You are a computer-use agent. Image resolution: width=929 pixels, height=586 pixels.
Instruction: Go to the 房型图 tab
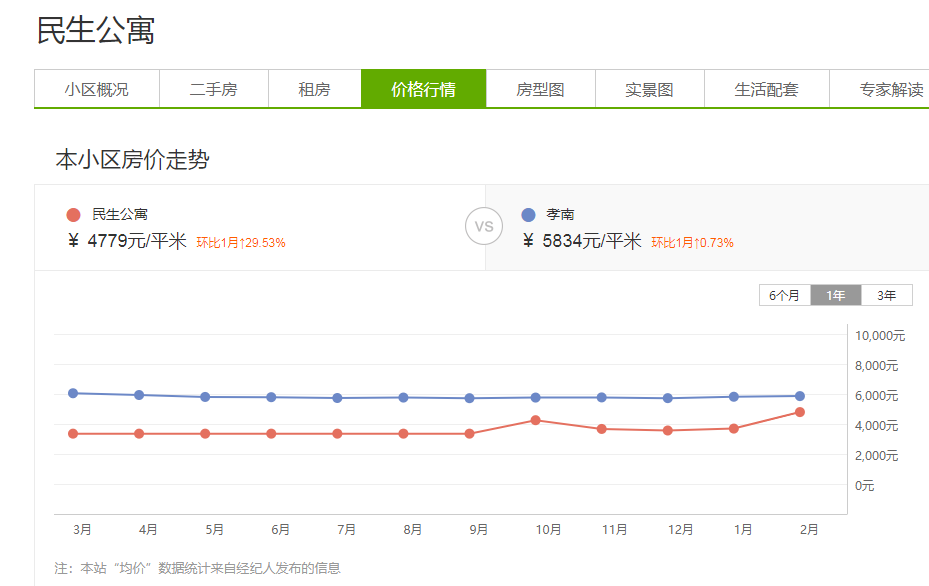tap(540, 89)
